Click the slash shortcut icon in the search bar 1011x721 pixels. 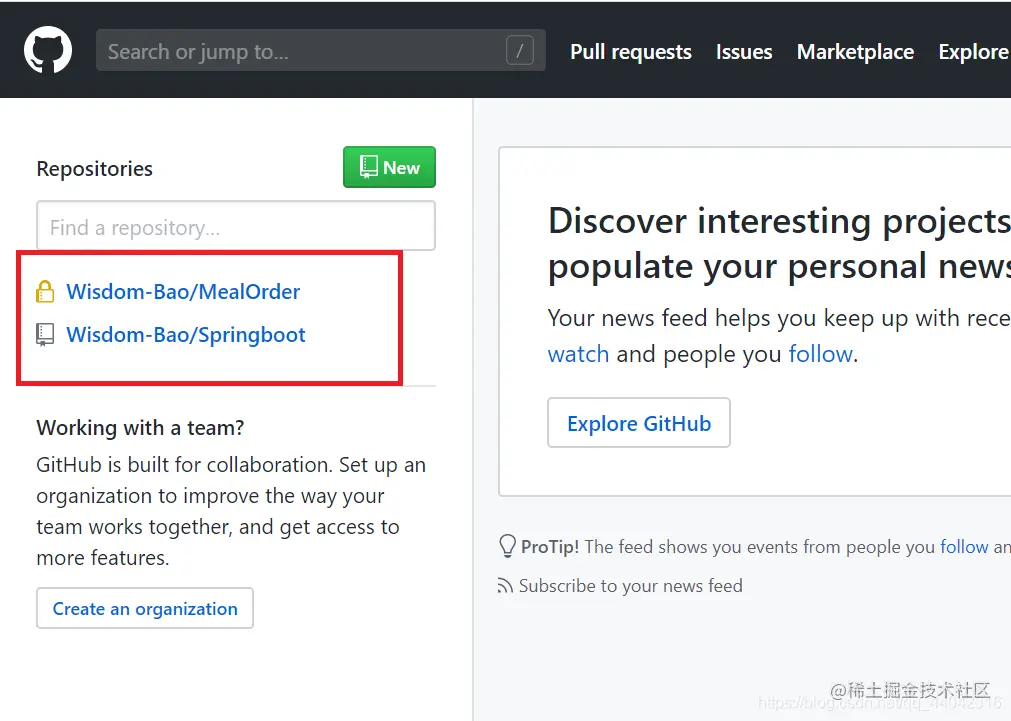click(x=520, y=50)
